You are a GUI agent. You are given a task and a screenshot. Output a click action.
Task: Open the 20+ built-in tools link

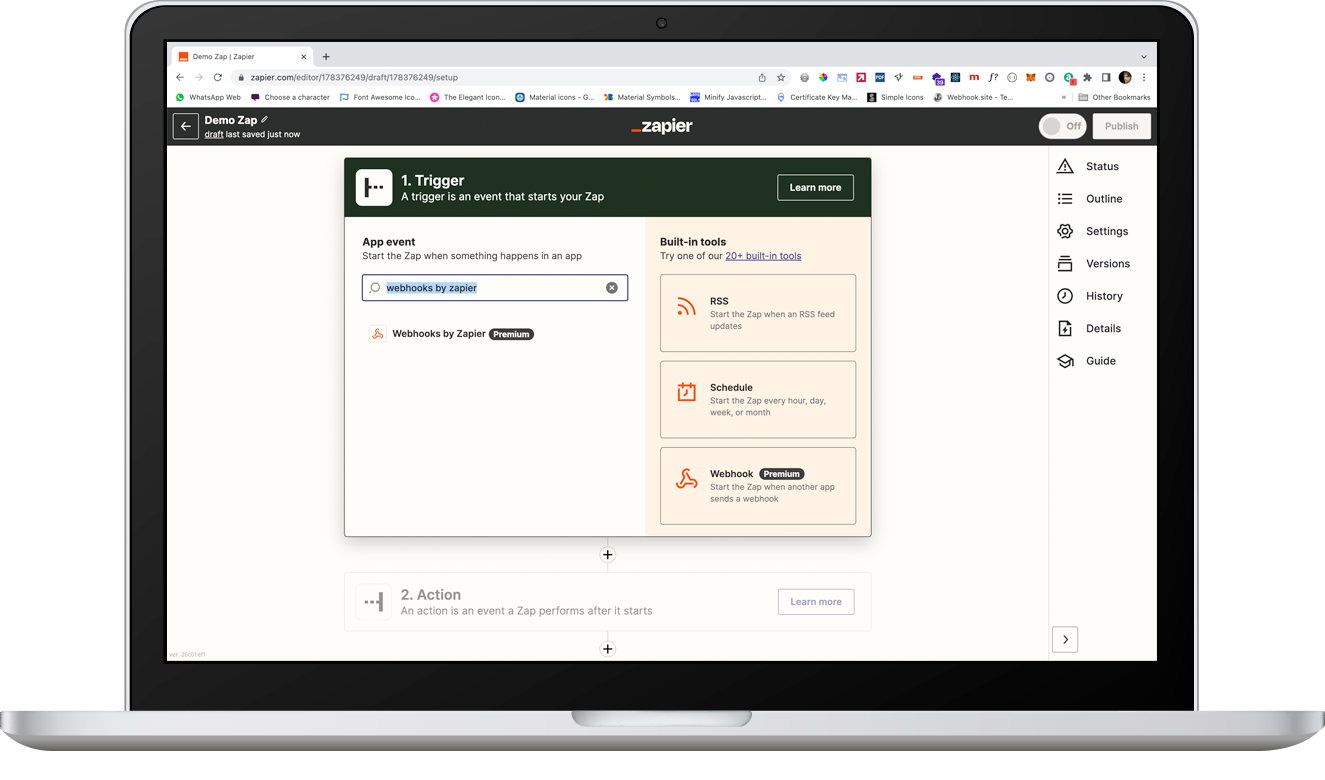click(763, 256)
